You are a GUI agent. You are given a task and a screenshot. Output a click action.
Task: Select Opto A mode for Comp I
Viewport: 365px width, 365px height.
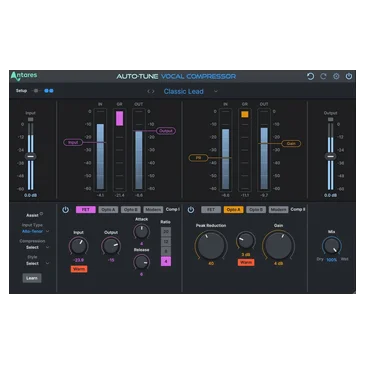108,210
